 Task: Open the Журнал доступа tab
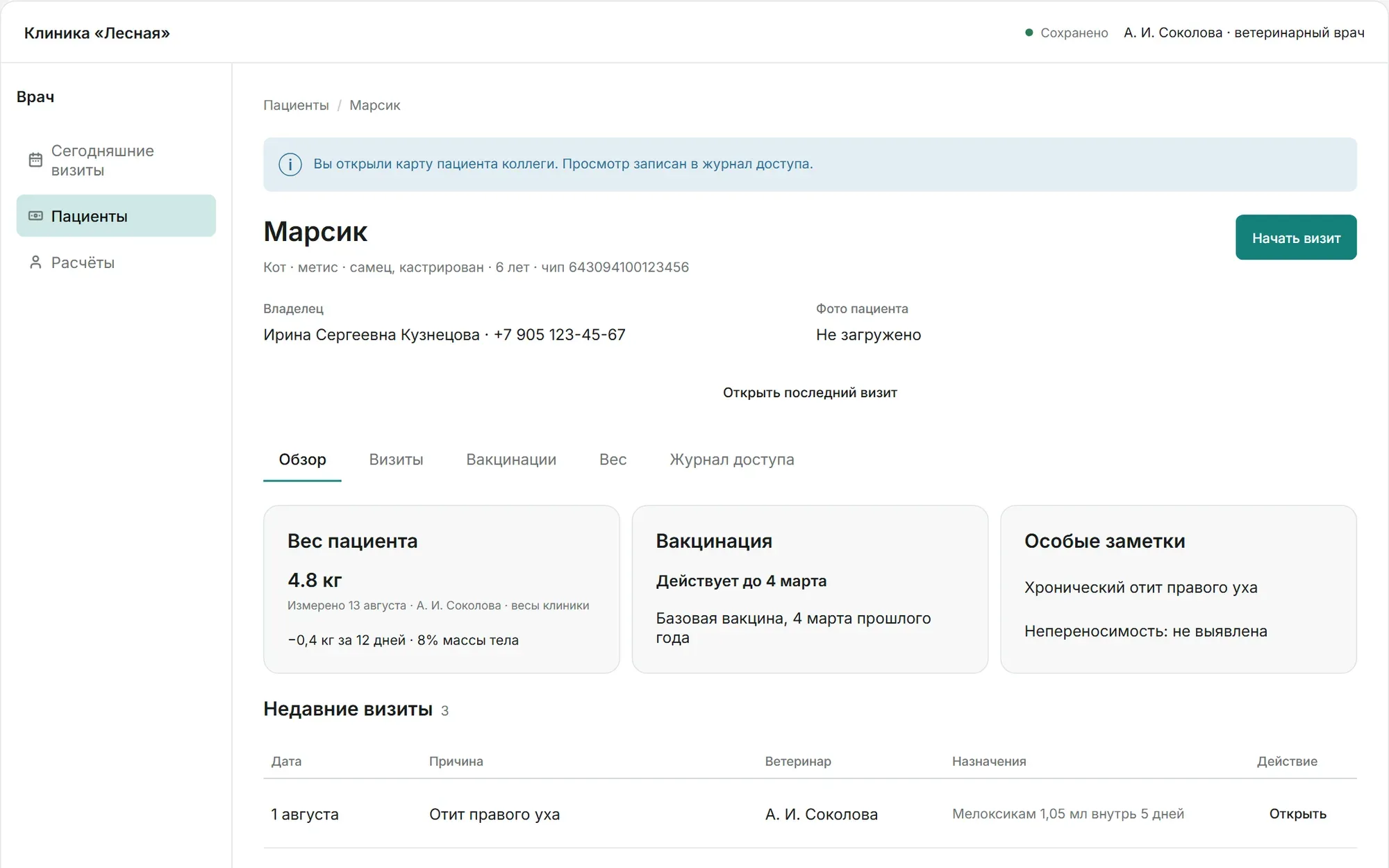pyautogui.click(x=732, y=460)
